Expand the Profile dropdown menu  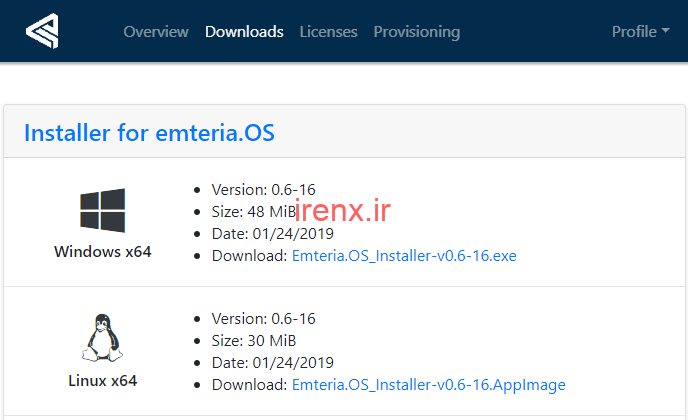tap(640, 32)
